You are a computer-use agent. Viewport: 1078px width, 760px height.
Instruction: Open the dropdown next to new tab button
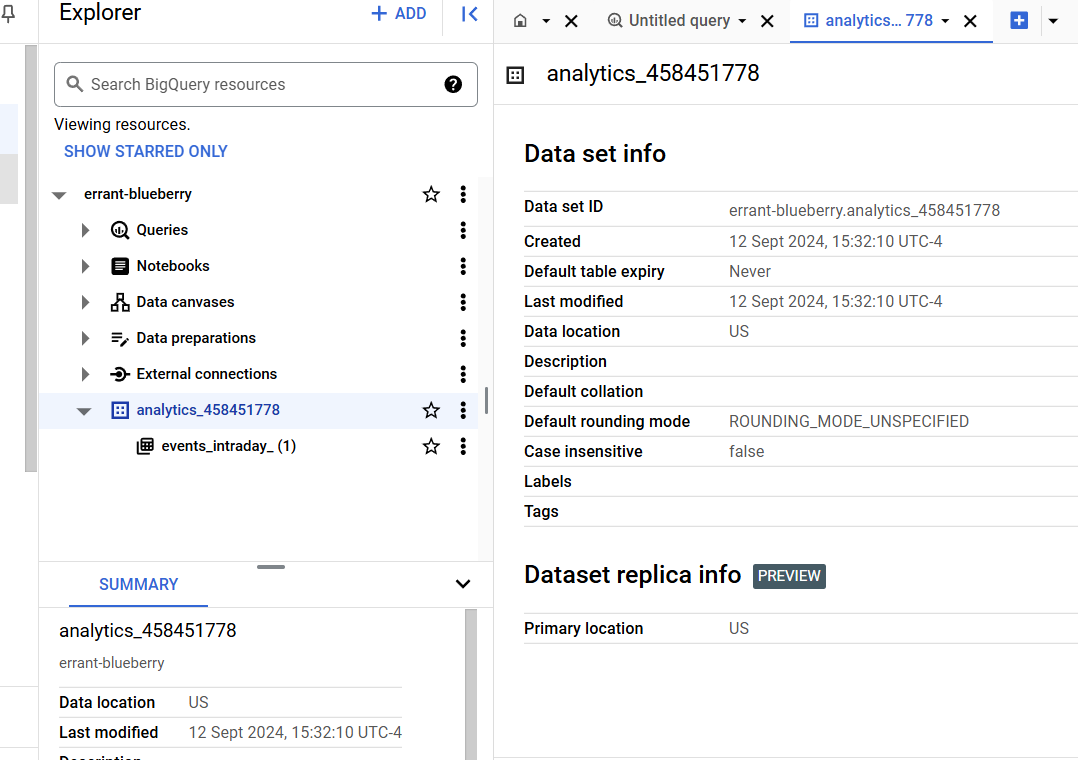[1053, 21]
